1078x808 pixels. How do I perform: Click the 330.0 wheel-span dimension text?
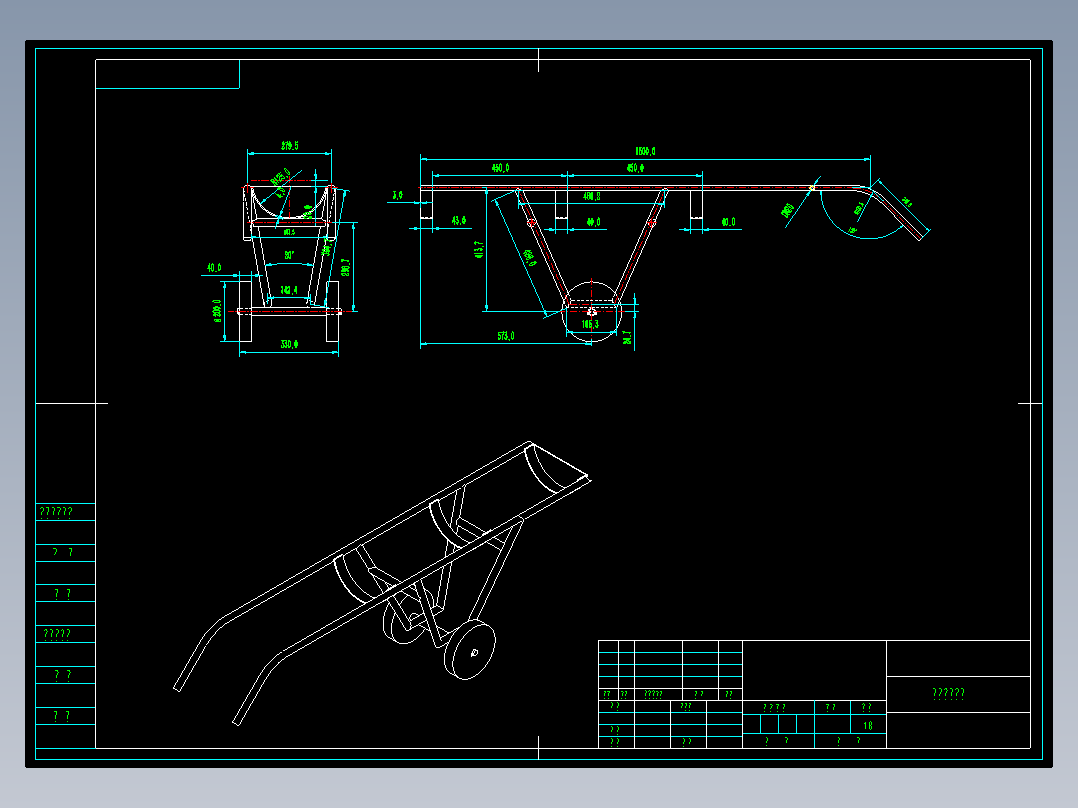pyautogui.click(x=289, y=345)
